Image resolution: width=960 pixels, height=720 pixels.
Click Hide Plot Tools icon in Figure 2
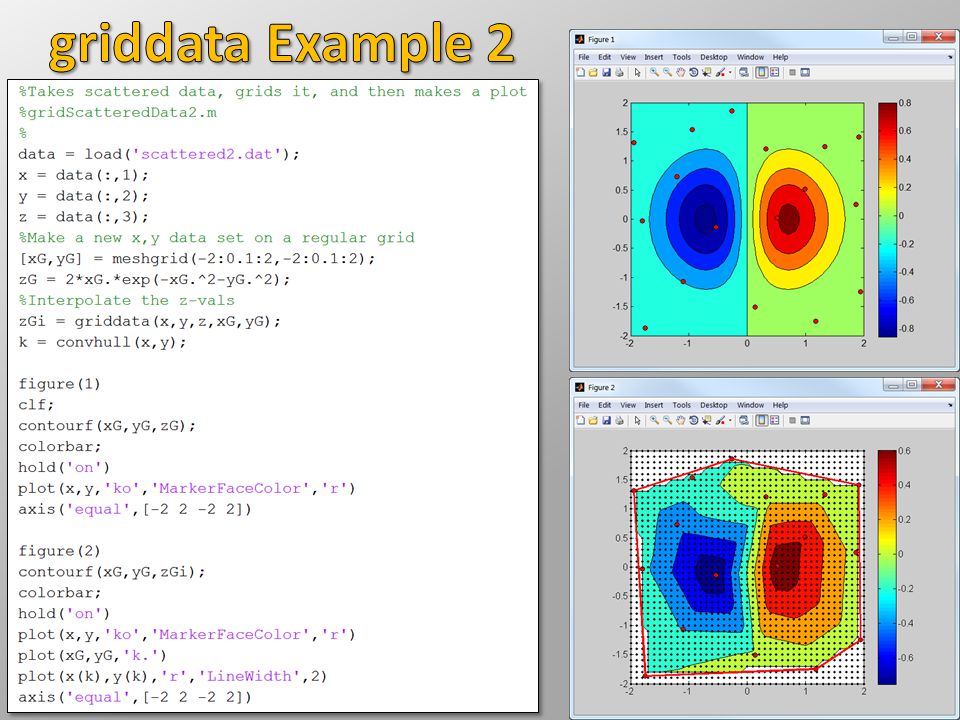(x=792, y=421)
